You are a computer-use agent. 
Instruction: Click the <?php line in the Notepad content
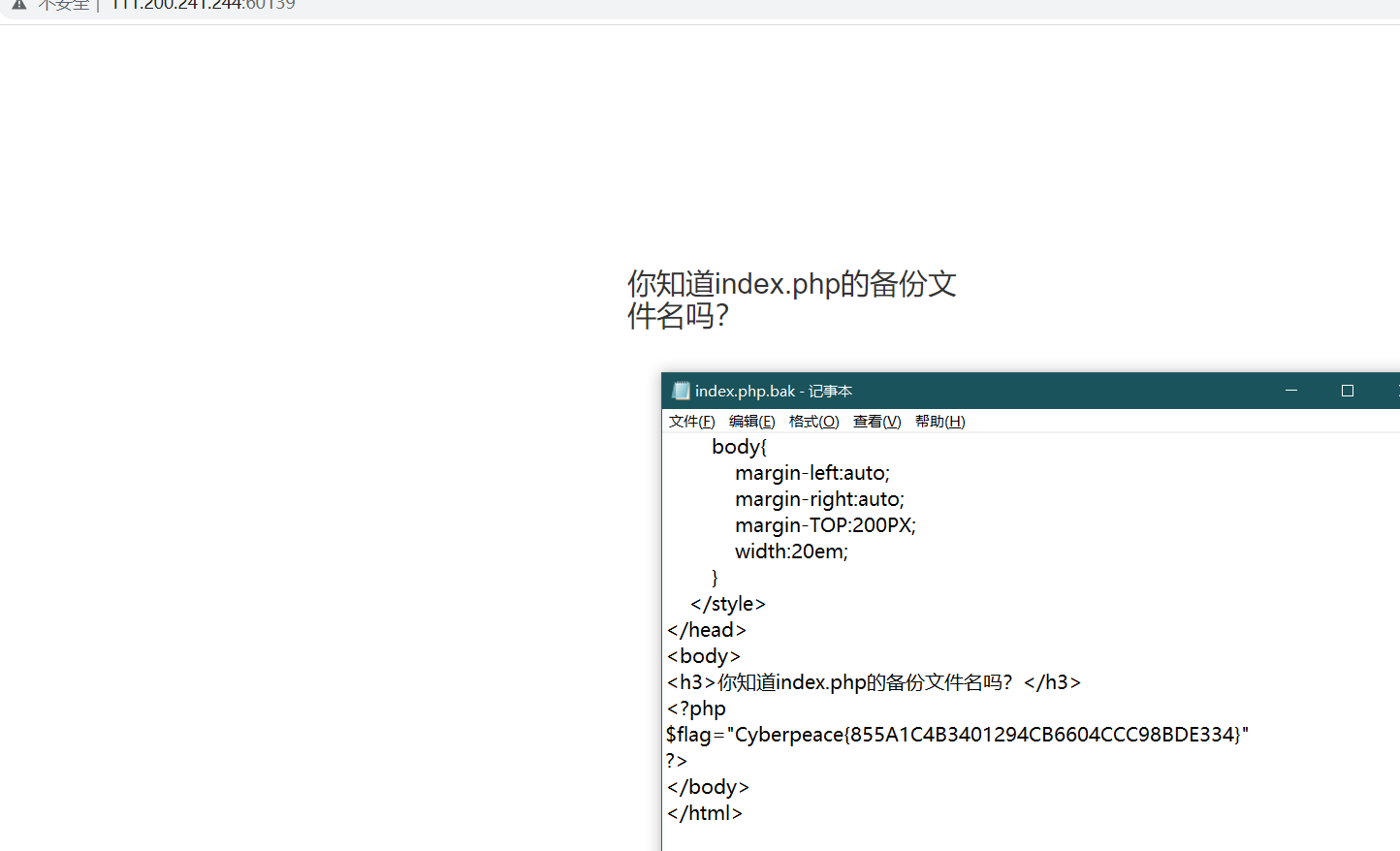point(694,709)
